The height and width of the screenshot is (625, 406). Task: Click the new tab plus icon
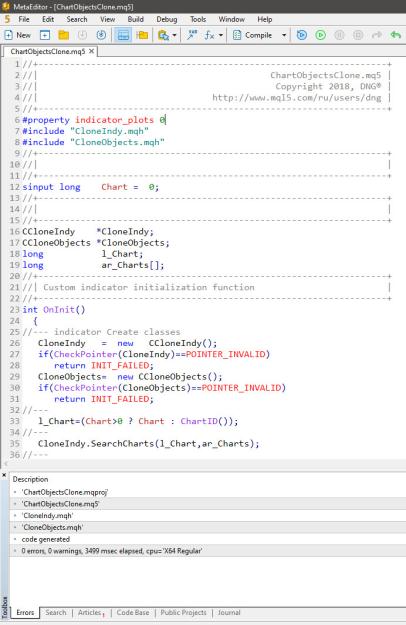[x=45, y=35]
